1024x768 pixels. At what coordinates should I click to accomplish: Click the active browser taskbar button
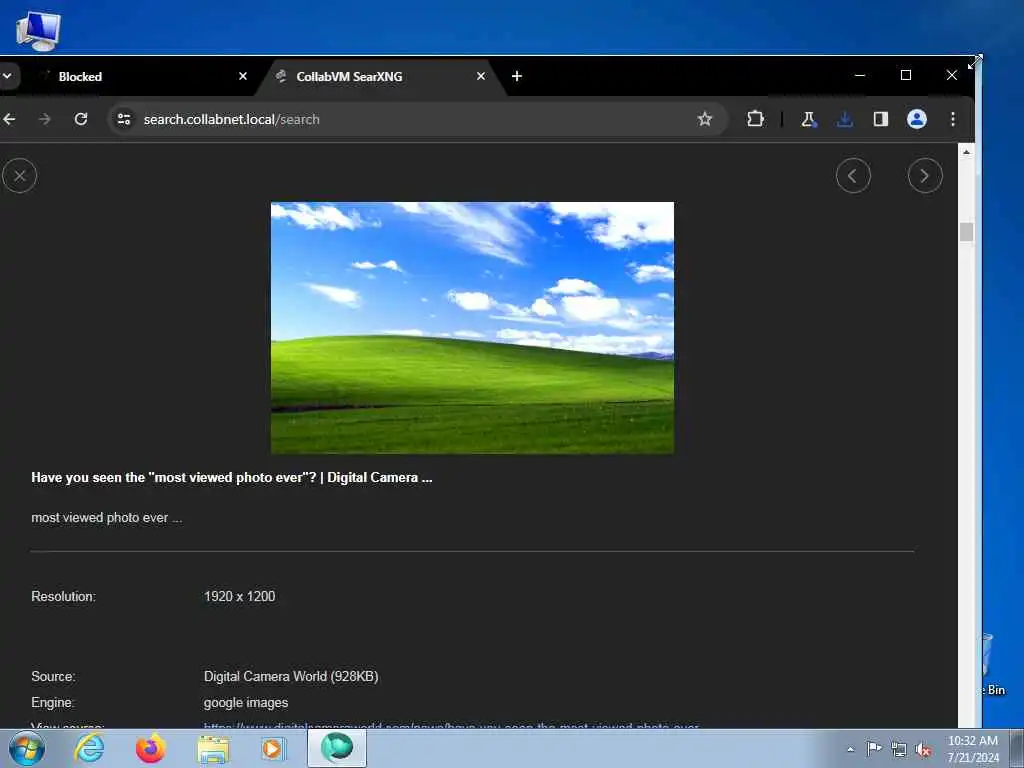tap(337, 748)
